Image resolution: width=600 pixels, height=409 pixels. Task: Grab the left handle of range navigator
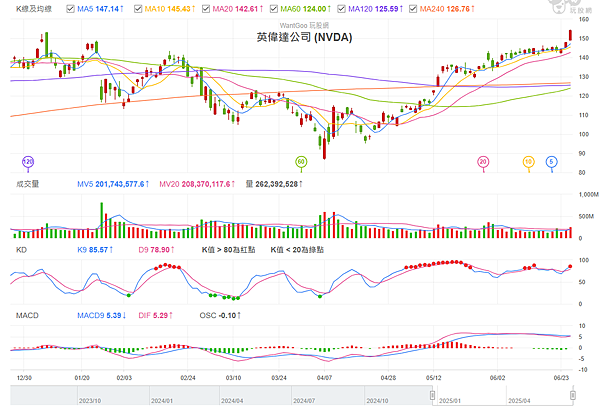(x=432, y=395)
